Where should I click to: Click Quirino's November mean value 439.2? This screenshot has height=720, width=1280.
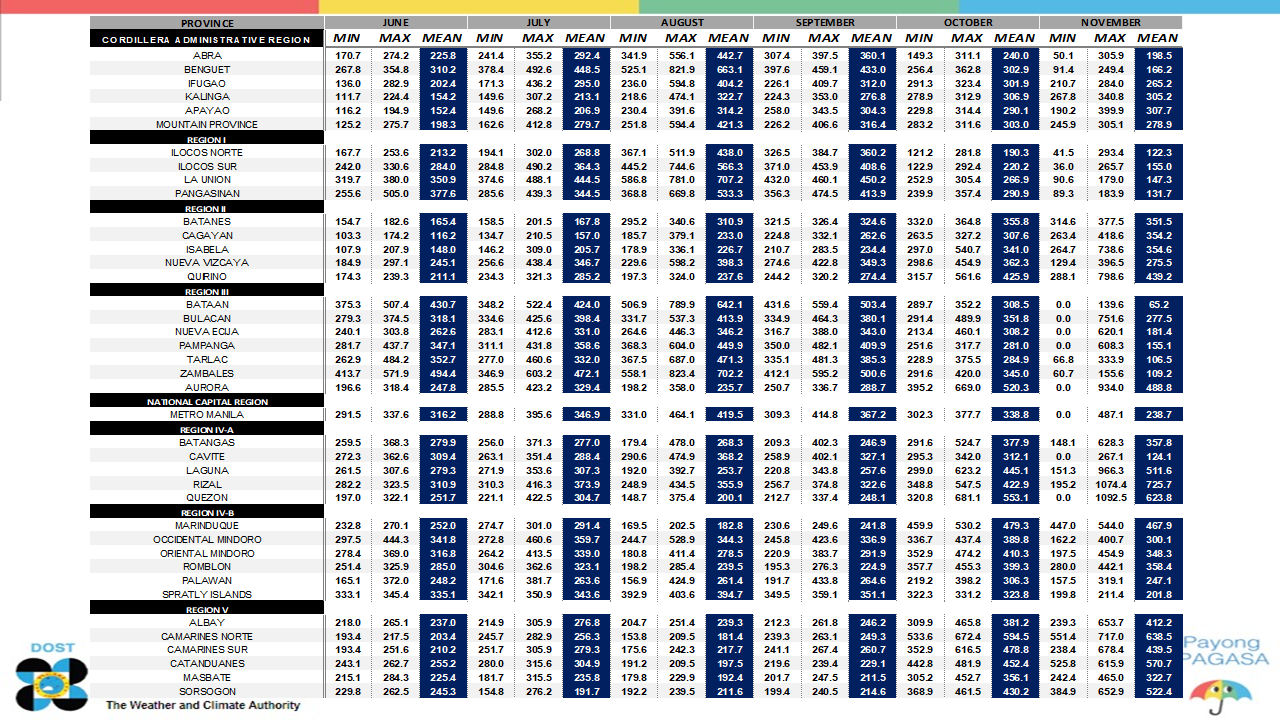(x=1158, y=277)
